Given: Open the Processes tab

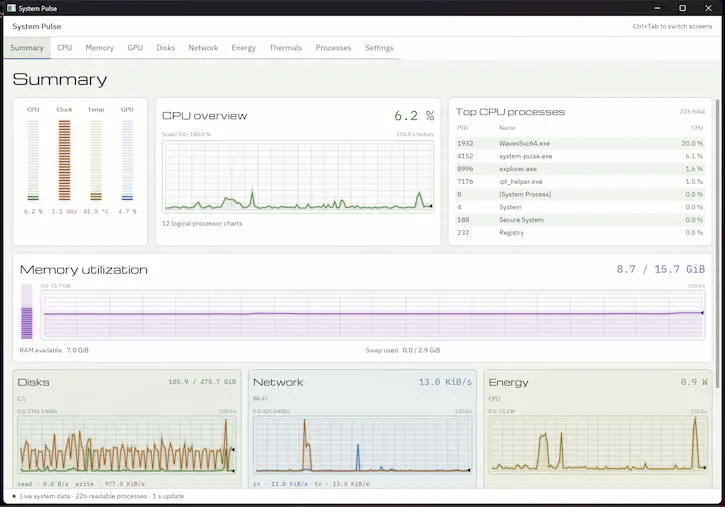Looking at the screenshot, I should (333, 48).
